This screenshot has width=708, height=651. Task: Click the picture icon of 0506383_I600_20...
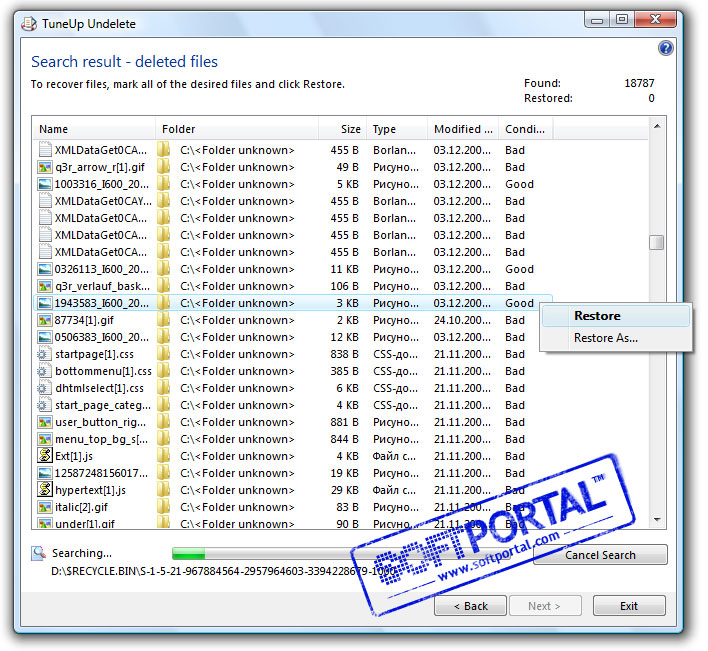click(44, 337)
